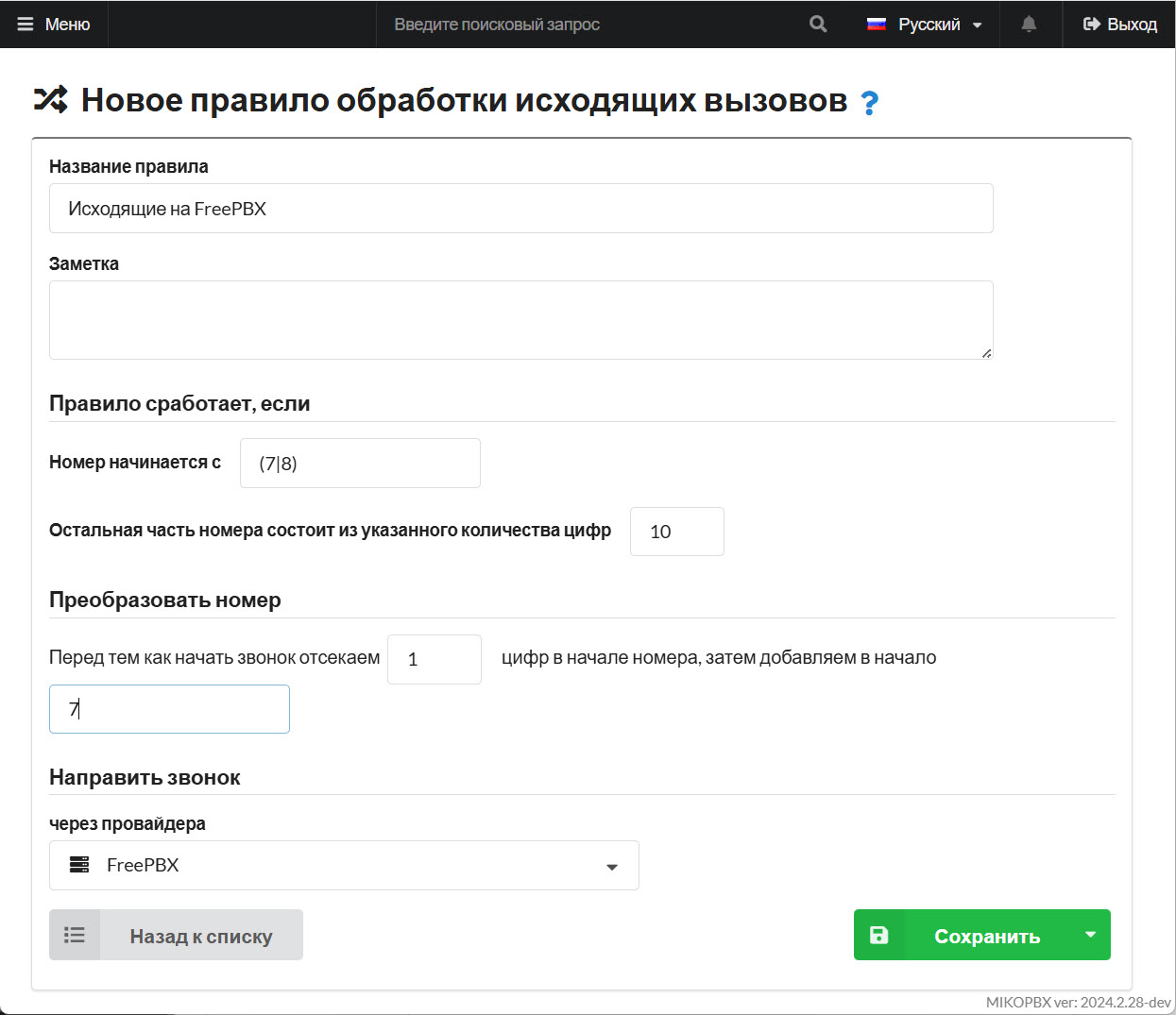Expand the Сохранить button arrow
Screen dimensions: 1176x1015
tap(1090, 935)
